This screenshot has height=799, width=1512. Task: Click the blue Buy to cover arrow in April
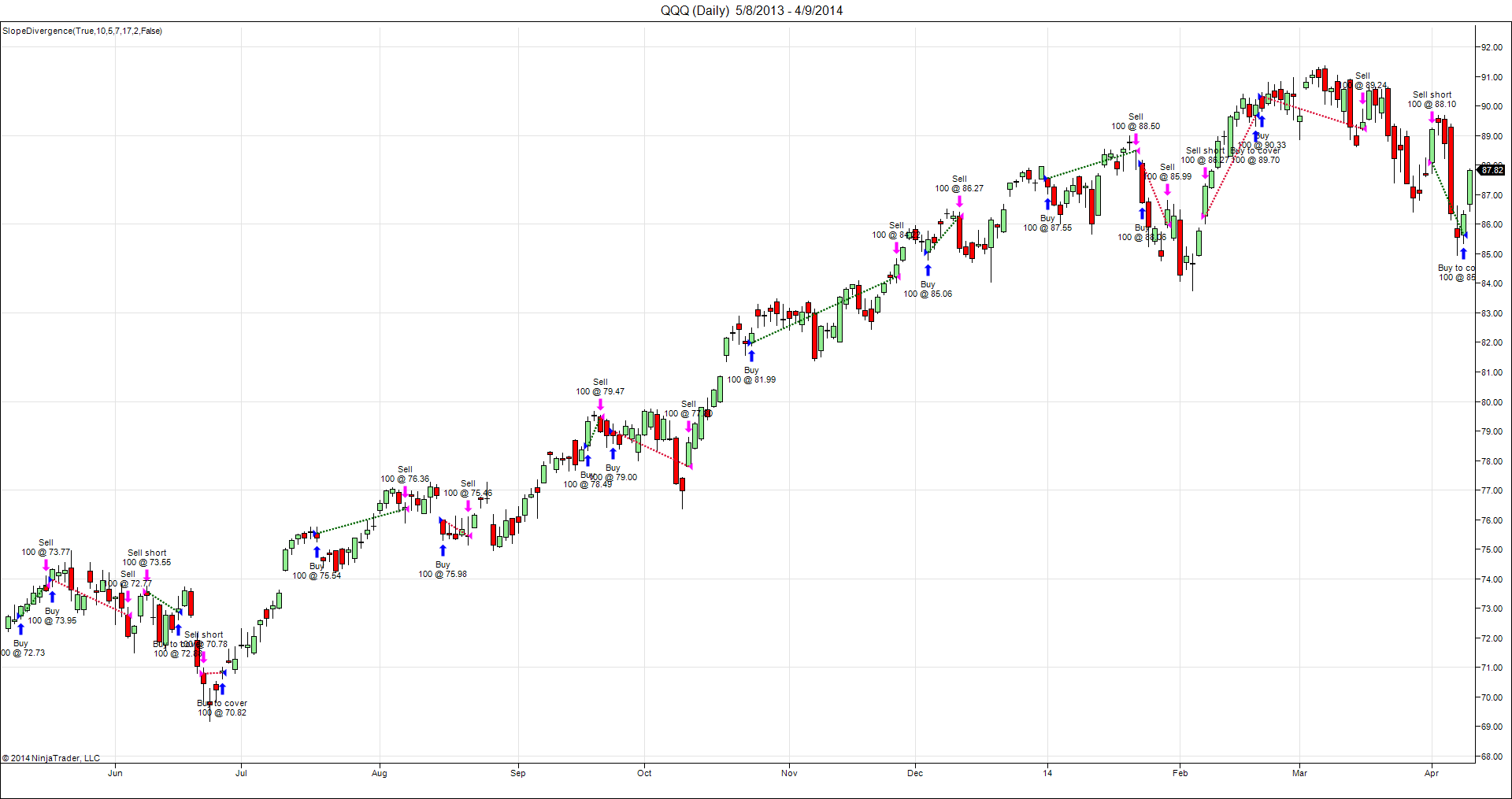[1463, 253]
